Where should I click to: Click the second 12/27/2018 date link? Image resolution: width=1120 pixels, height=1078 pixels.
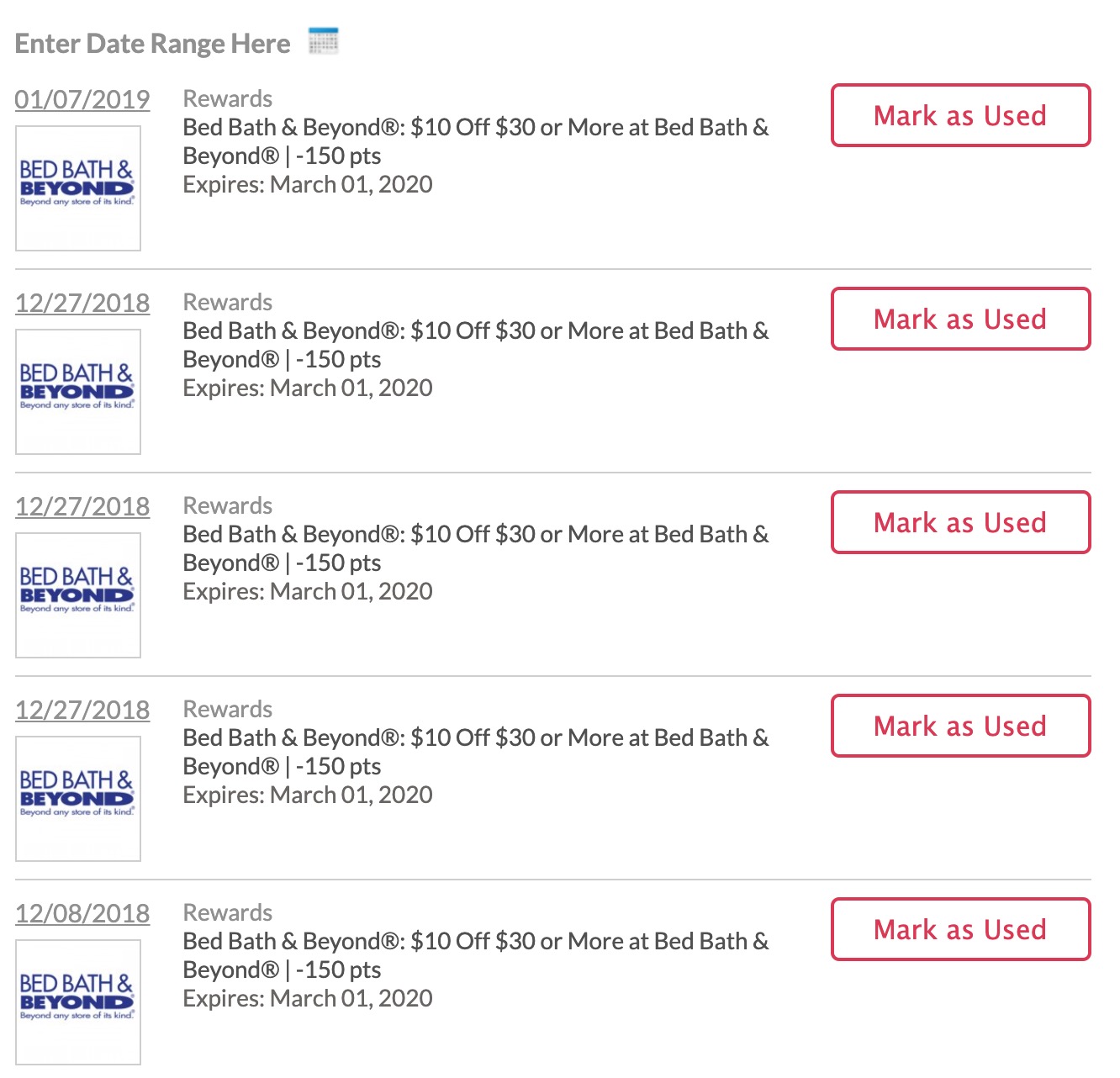tap(82, 506)
